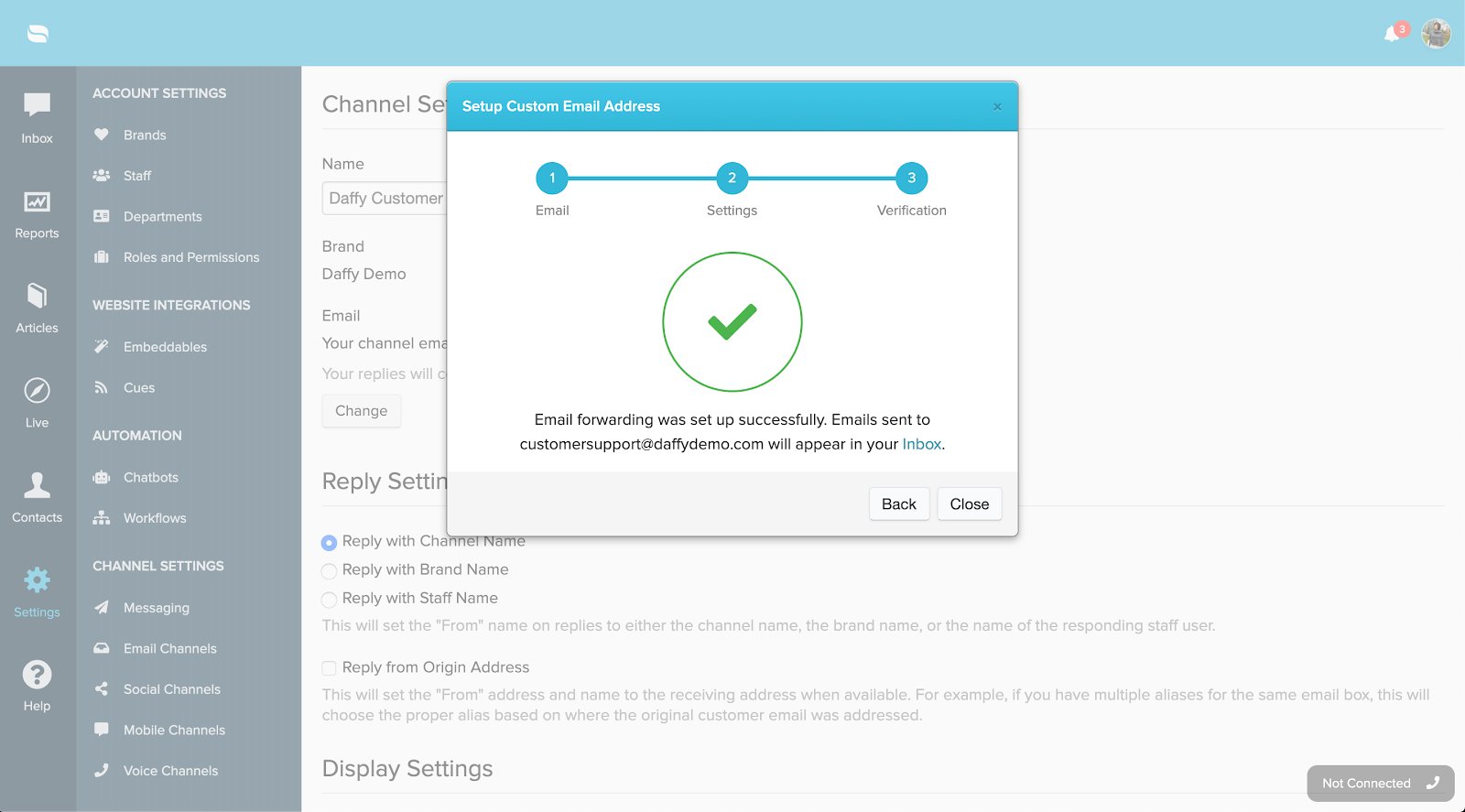The height and width of the screenshot is (812, 1465).
Task: Click the Roles and Permissions label
Action: click(191, 257)
